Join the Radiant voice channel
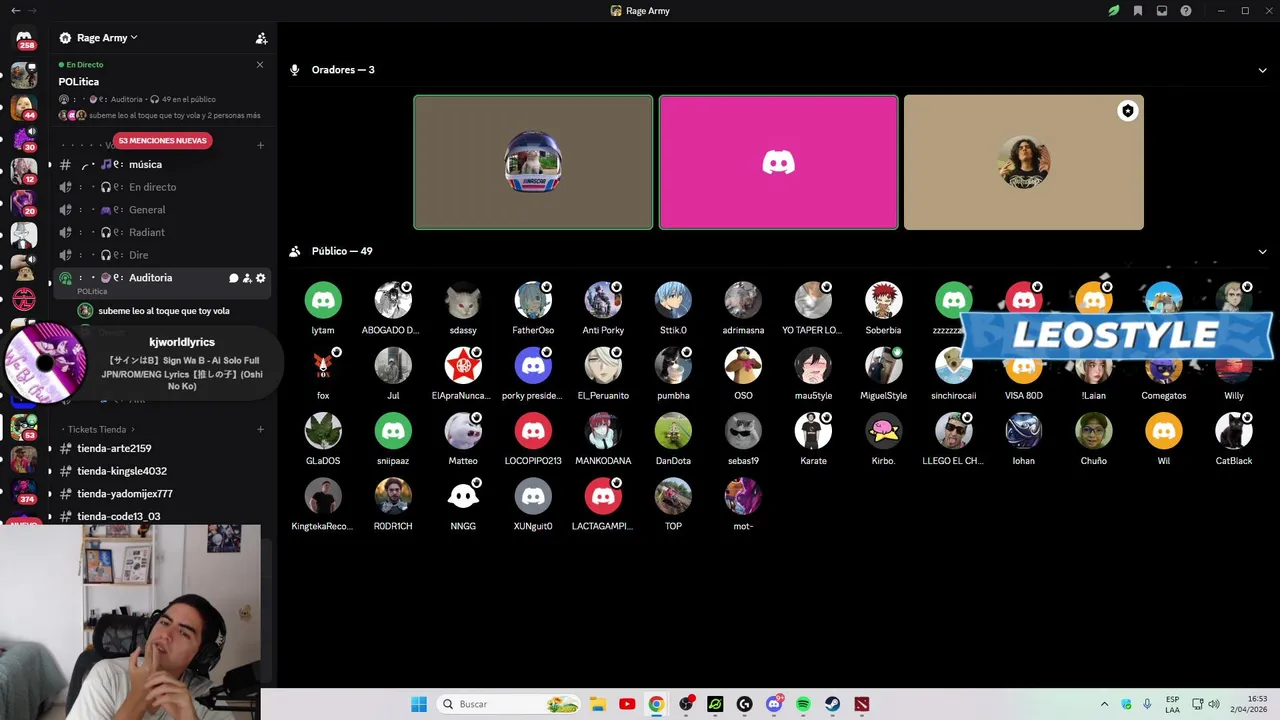 [x=160, y=232]
